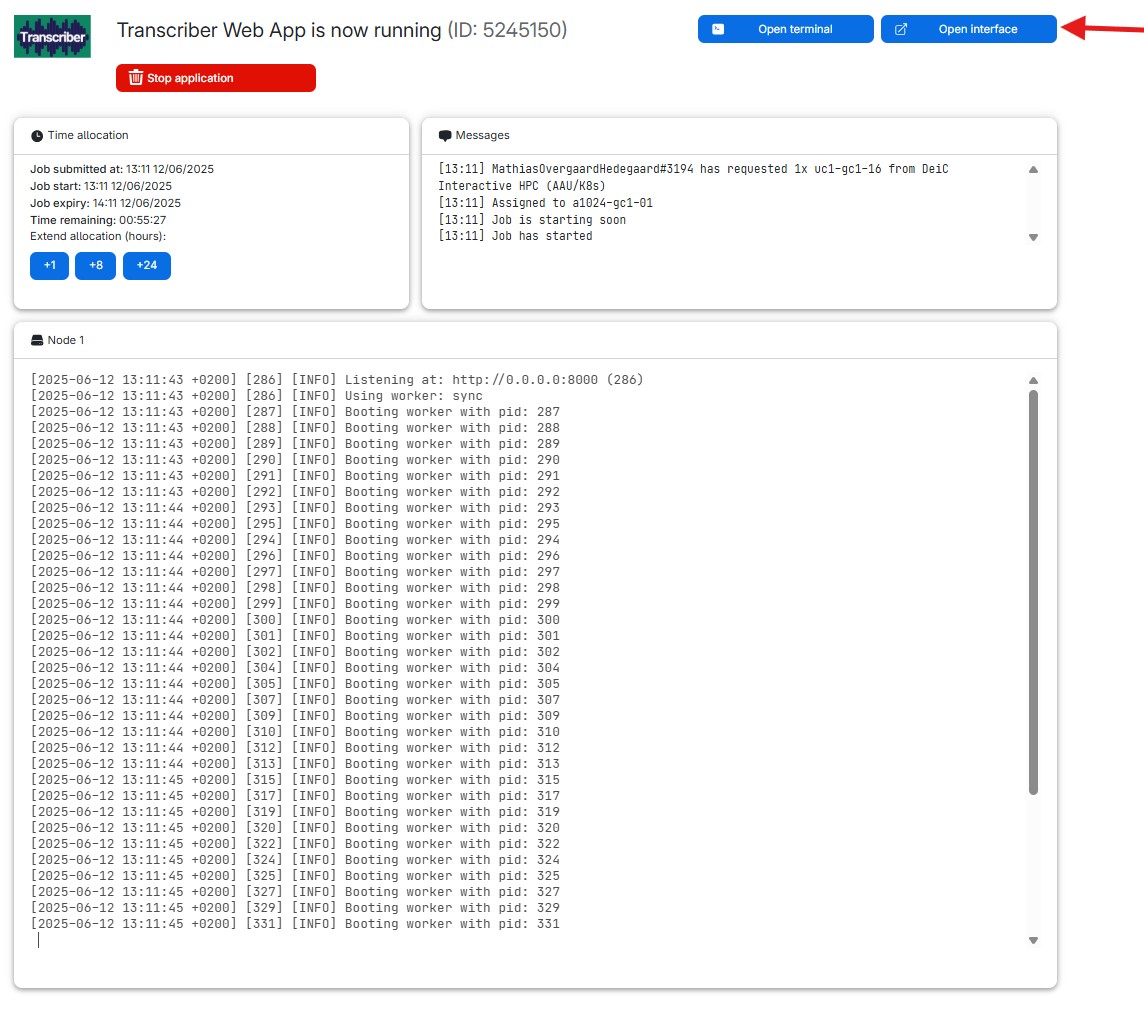The image size is (1144, 1013).
Task: Click the 'Listening at' log line
Action: [x=337, y=380]
